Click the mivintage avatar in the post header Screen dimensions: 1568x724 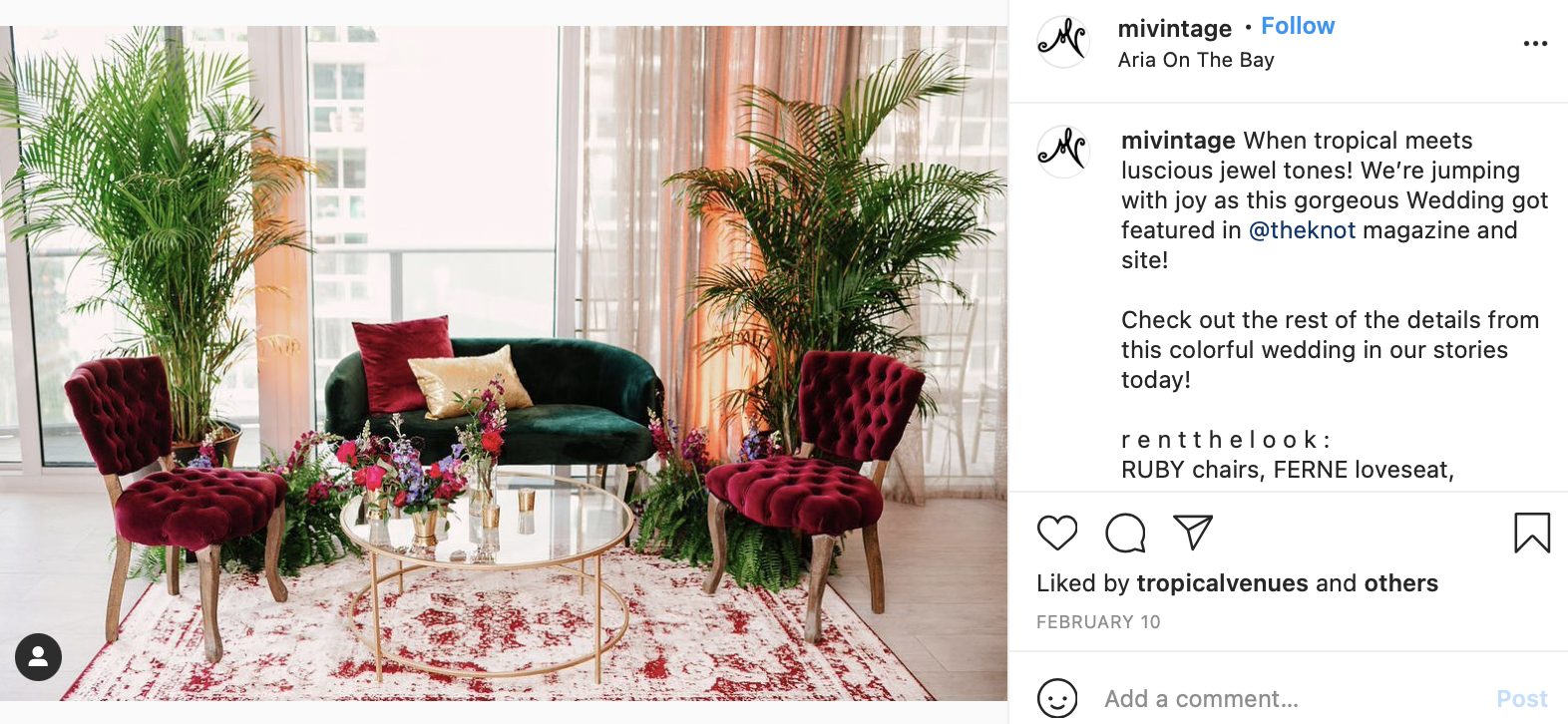pos(1063,42)
